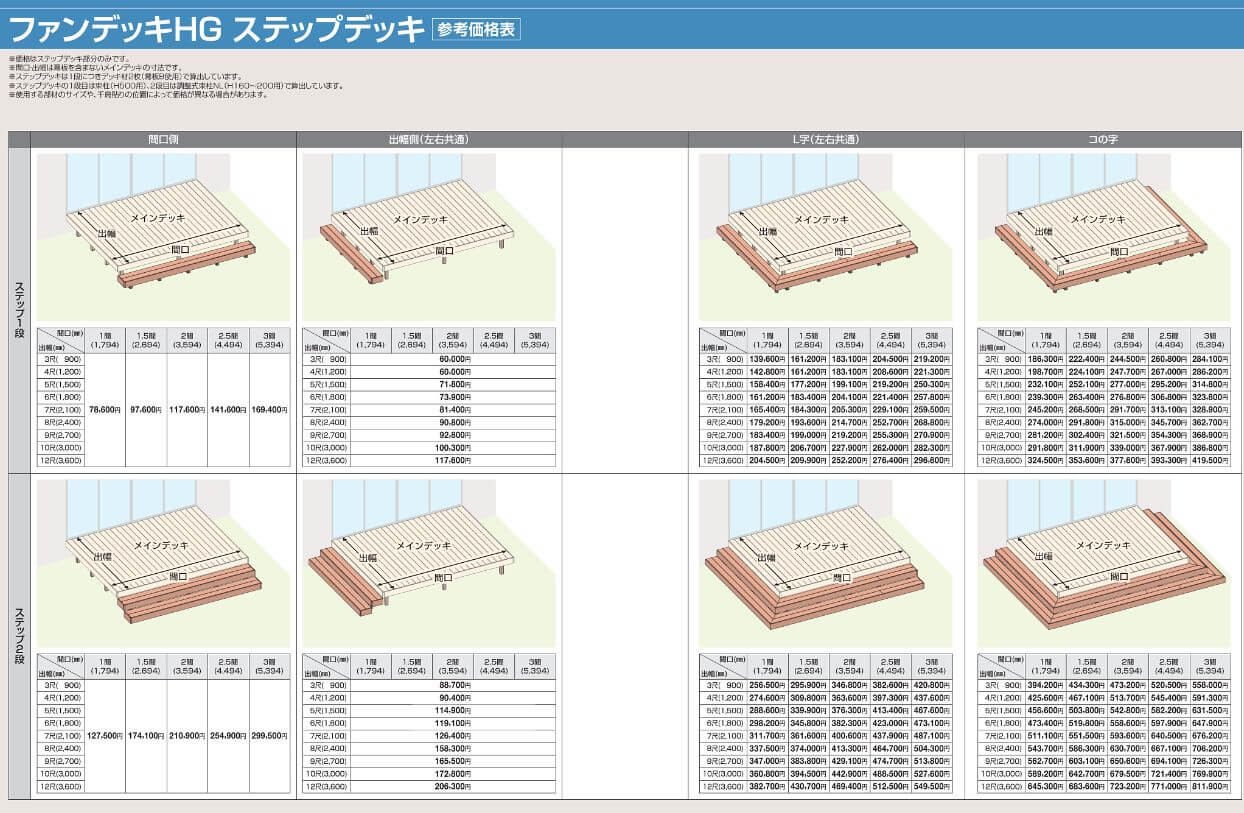This screenshot has height=813, width=1244.
Task: Select the 158,300円 price row
Action: click(x=453, y=746)
